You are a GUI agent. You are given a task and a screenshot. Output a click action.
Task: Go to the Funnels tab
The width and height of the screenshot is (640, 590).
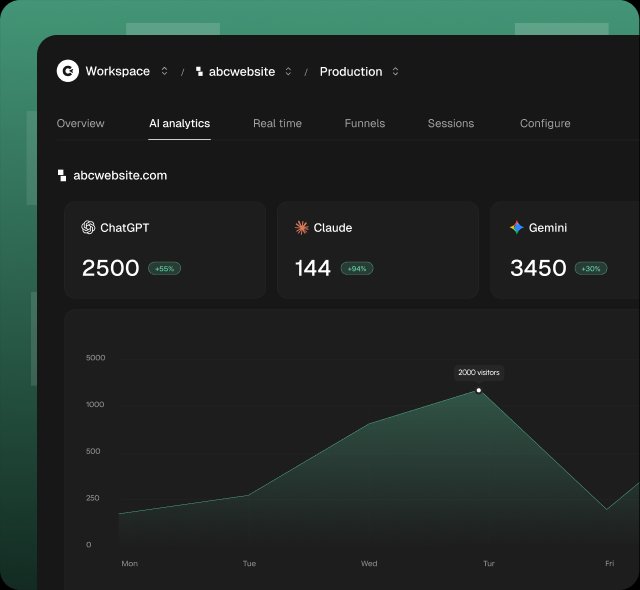click(365, 123)
